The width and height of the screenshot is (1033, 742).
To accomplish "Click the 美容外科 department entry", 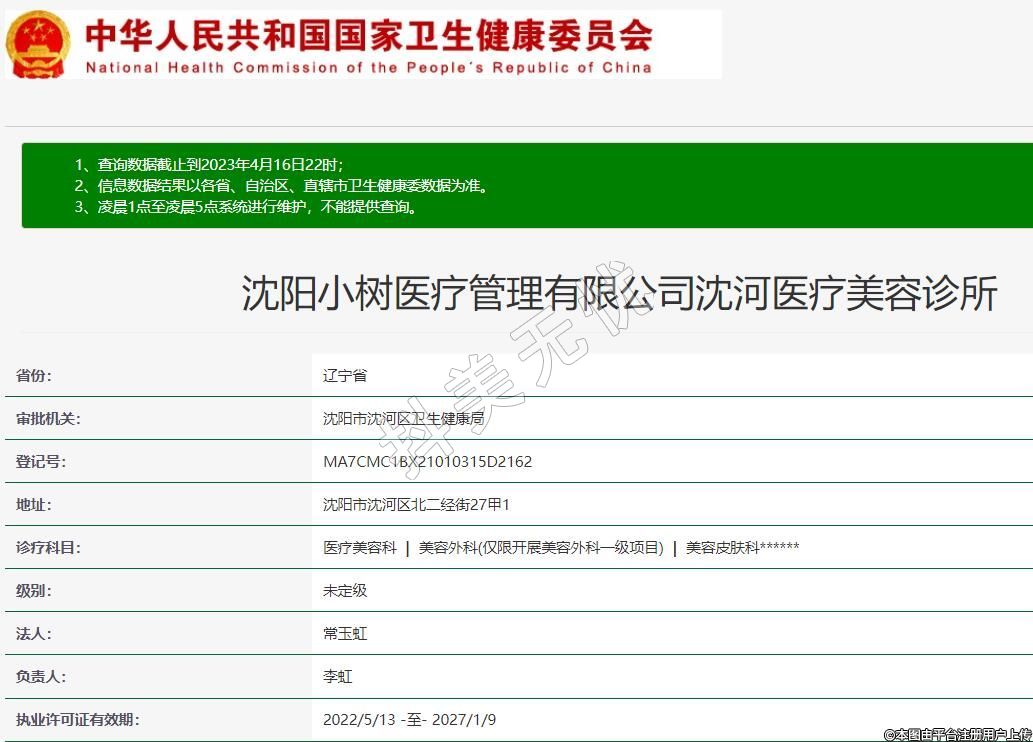I will pyautogui.click(x=541, y=548).
